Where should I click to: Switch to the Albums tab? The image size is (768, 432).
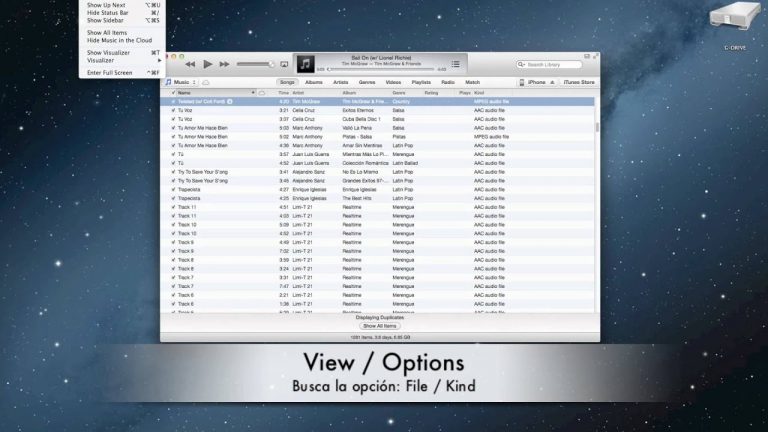tap(313, 82)
